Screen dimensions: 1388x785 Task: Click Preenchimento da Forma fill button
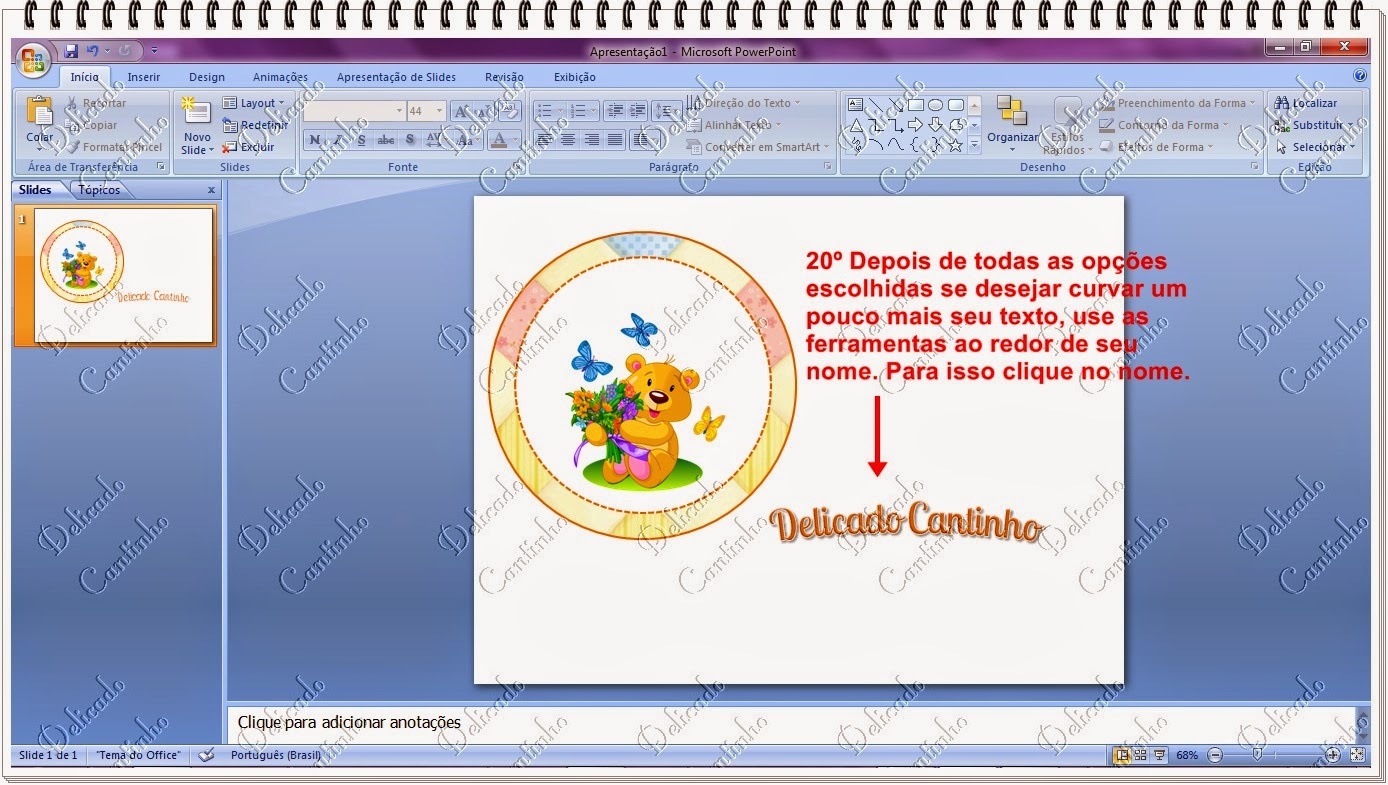click(x=1178, y=103)
